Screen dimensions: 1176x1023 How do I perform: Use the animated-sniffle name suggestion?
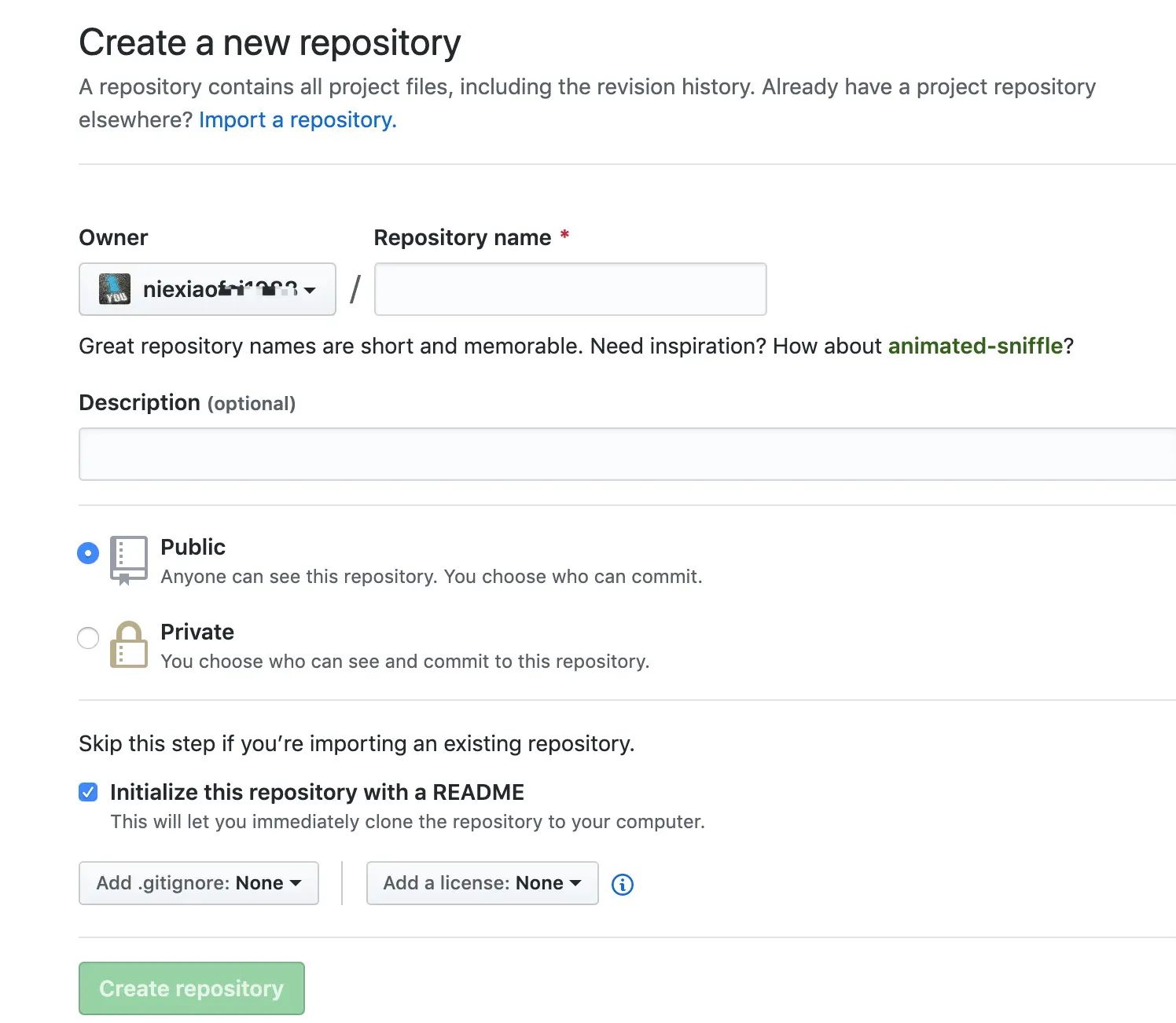pyautogui.click(x=975, y=346)
